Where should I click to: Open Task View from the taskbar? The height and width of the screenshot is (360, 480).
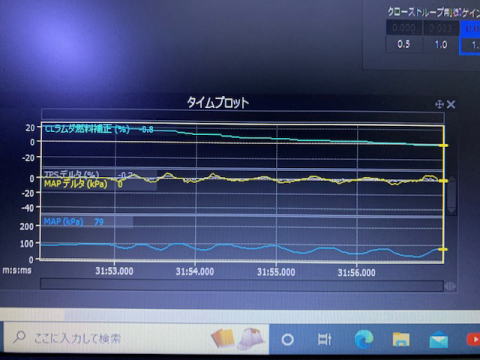(325, 339)
